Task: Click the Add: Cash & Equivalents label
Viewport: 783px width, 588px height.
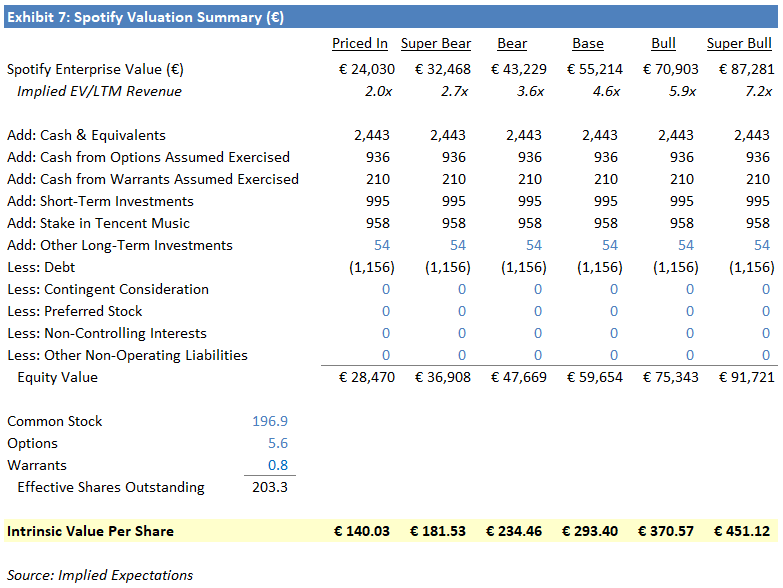Action: [x=86, y=135]
